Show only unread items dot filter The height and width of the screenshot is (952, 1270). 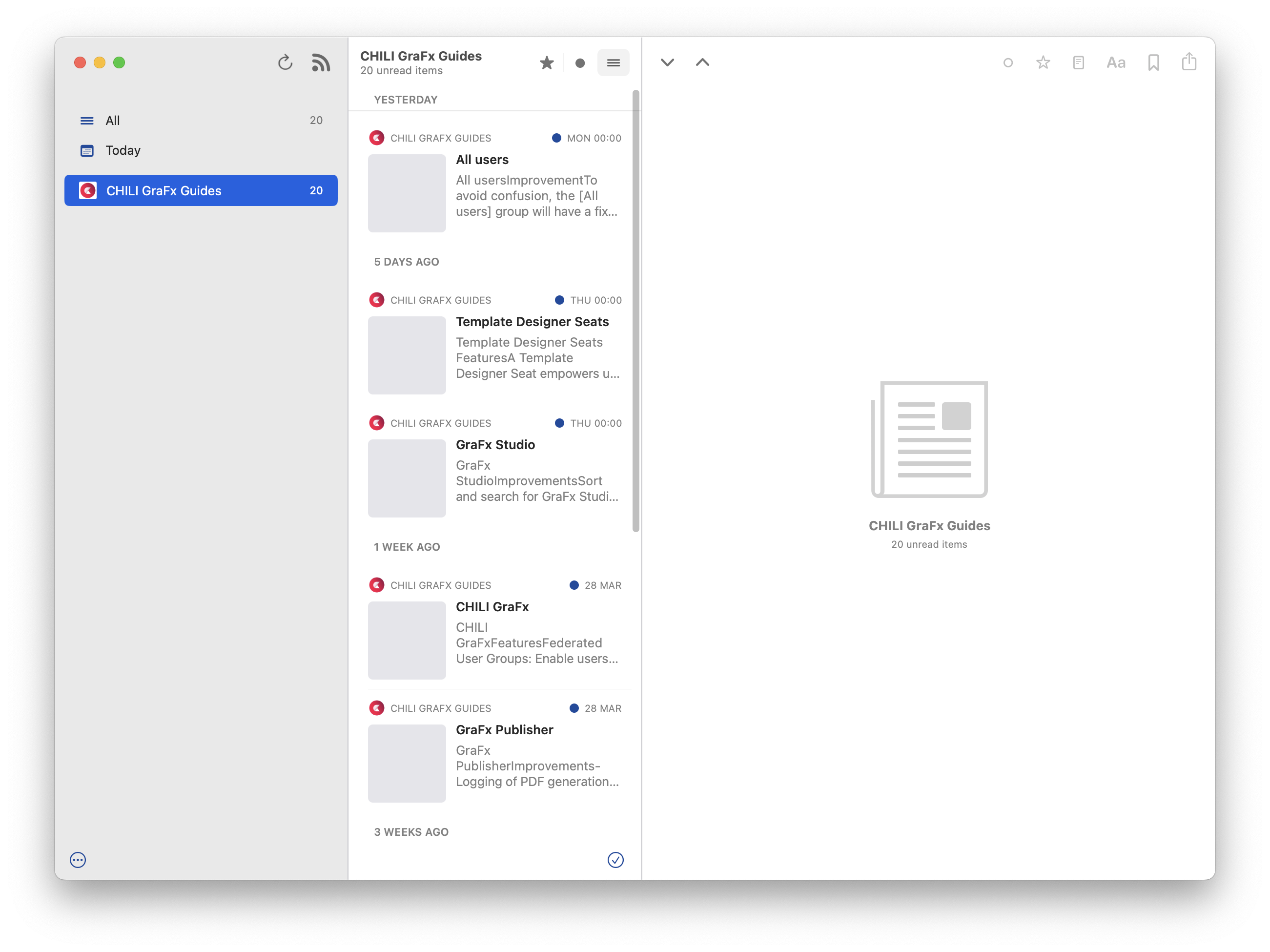click(x=580, y=63)
